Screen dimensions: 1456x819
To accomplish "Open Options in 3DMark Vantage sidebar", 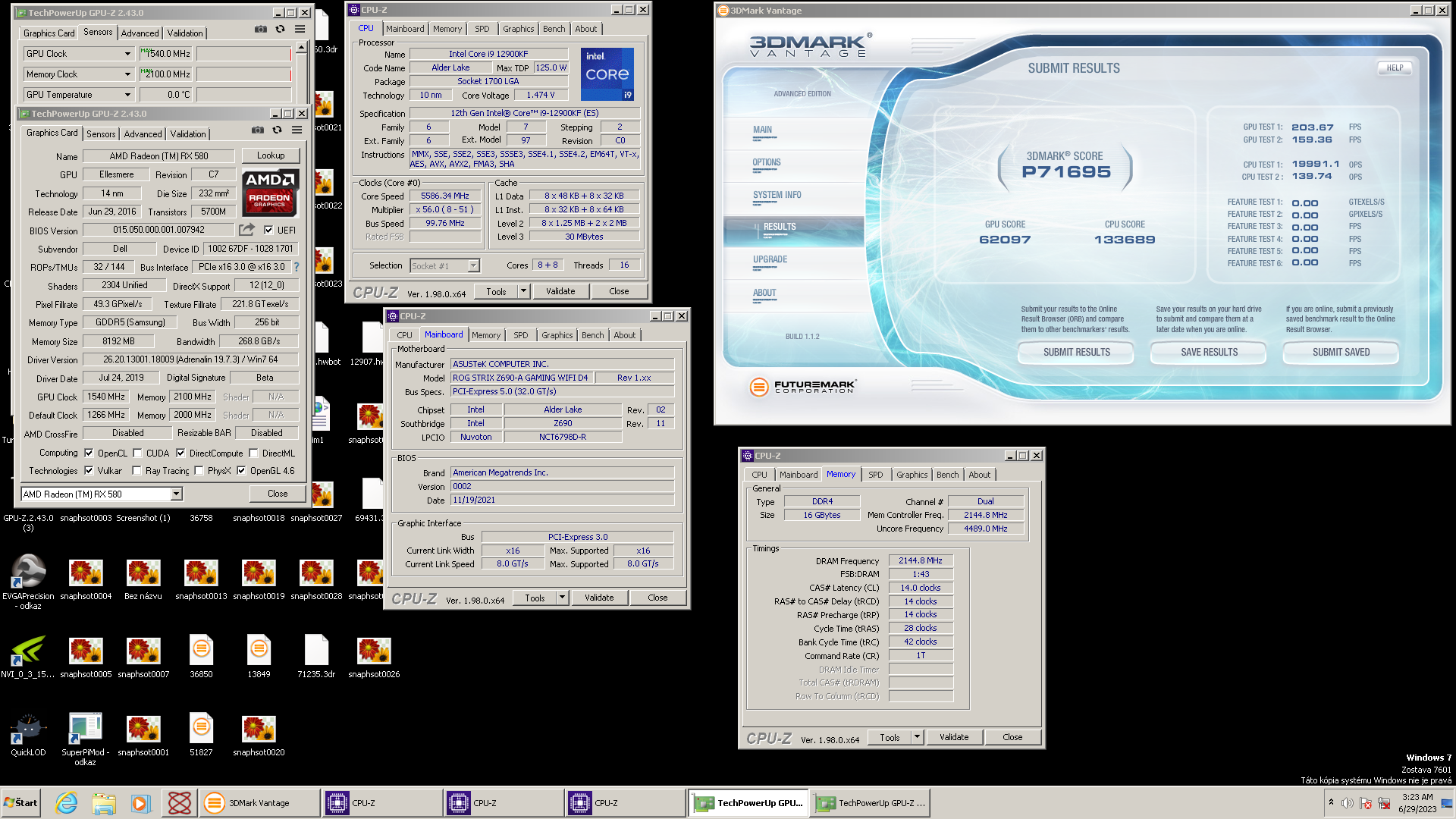I will click(766, 162).
